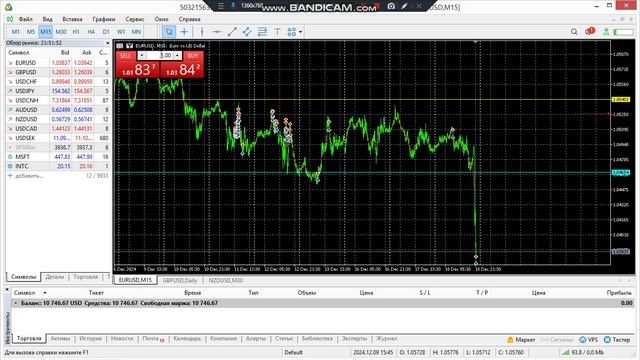Decrease trade volume with down arrow
640x360 pixels.
point(142,55)
